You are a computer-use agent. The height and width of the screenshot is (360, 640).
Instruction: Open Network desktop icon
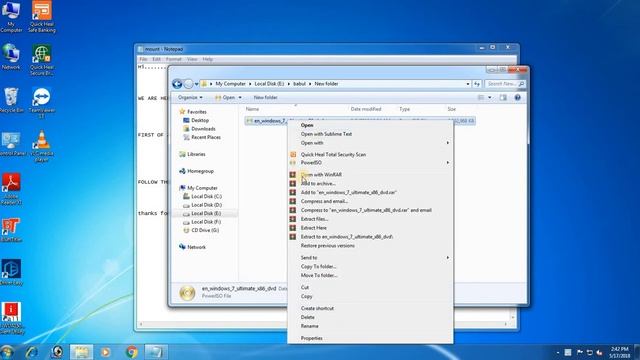(x=11, y=57)
